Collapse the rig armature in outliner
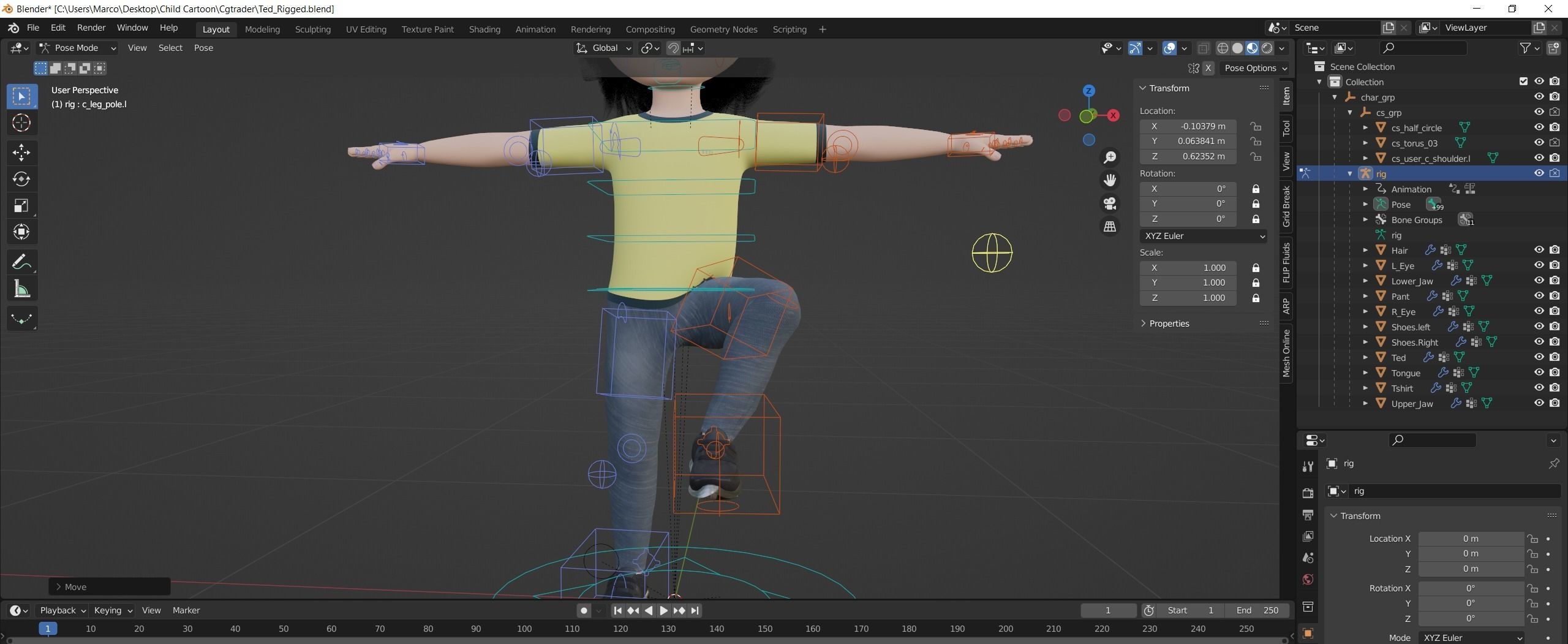Viewport: 1568px width, 644px height. [x=1350, y=173]
